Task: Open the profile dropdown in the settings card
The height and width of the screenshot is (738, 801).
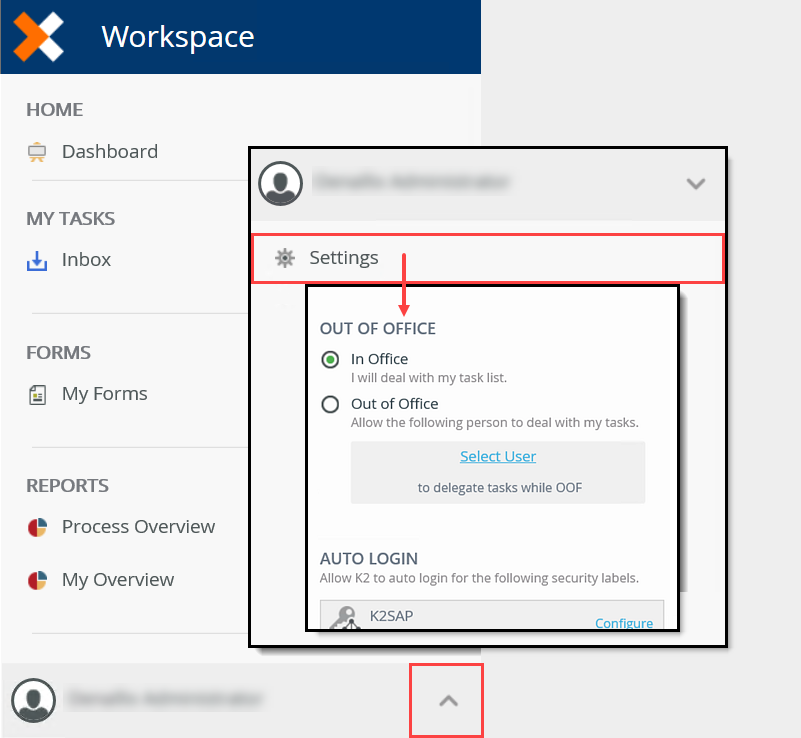Action: click(x=696, y=184)
